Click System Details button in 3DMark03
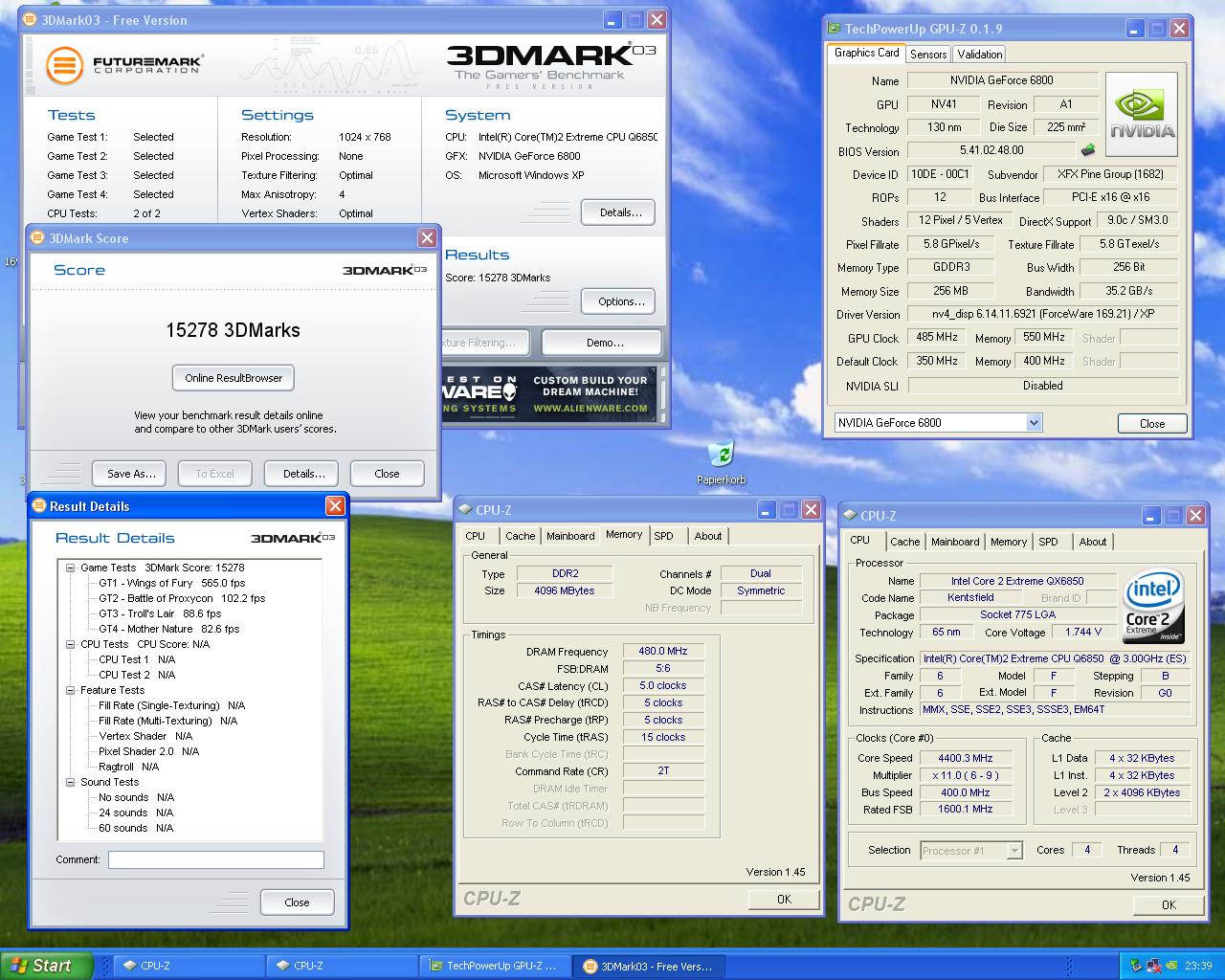The image size is (1225, 980). (620, 212)
